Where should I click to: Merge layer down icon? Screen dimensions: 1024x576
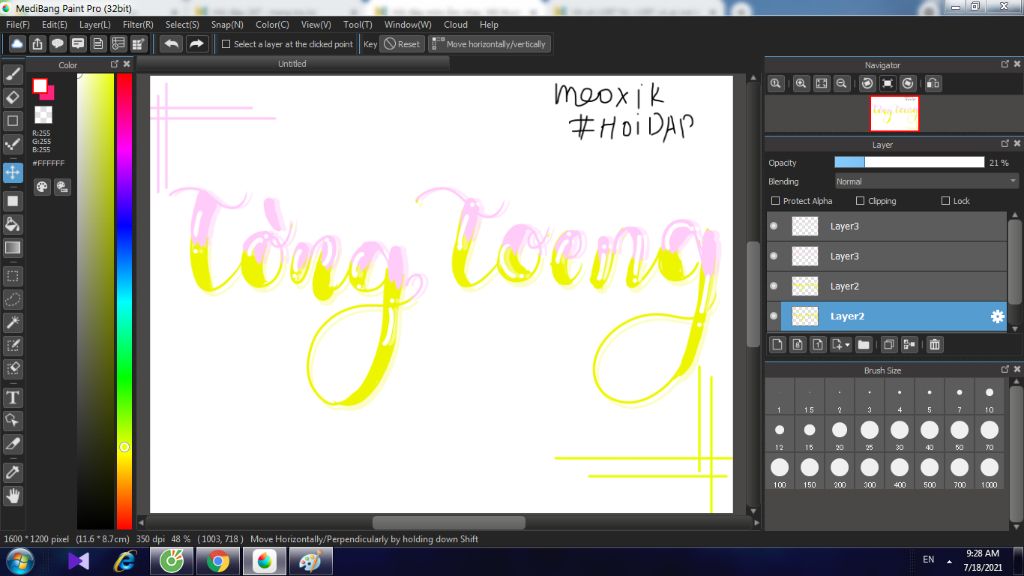(909, 345)
